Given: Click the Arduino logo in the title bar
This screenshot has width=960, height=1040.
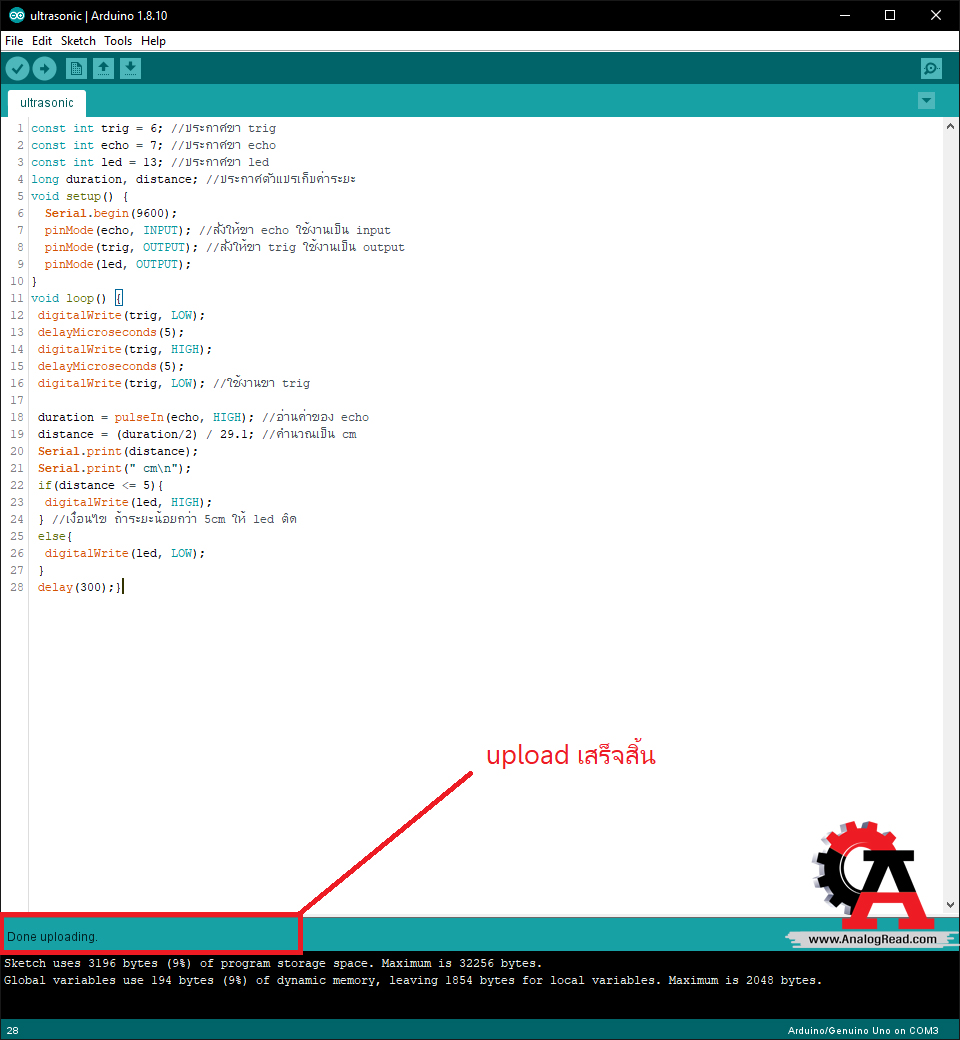Looking at the screenshot, I should (x=17, y=15).
